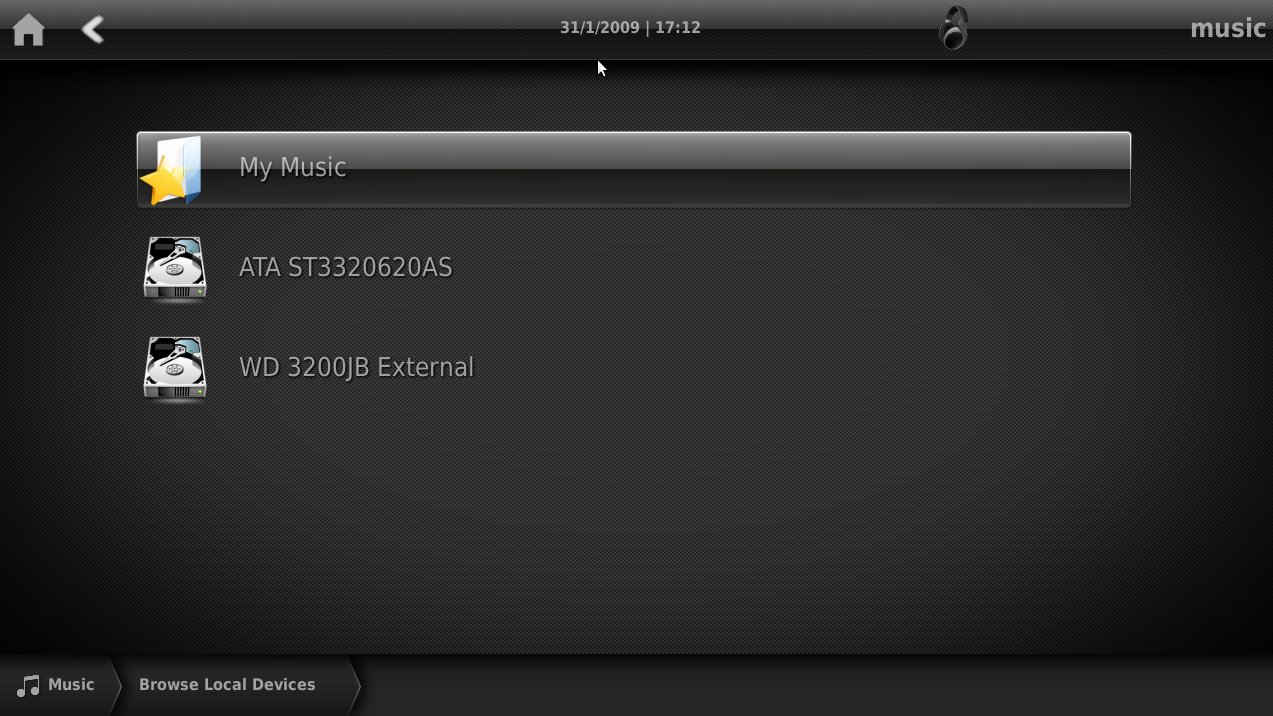Click the music section title at top right

pos(1228,28)
